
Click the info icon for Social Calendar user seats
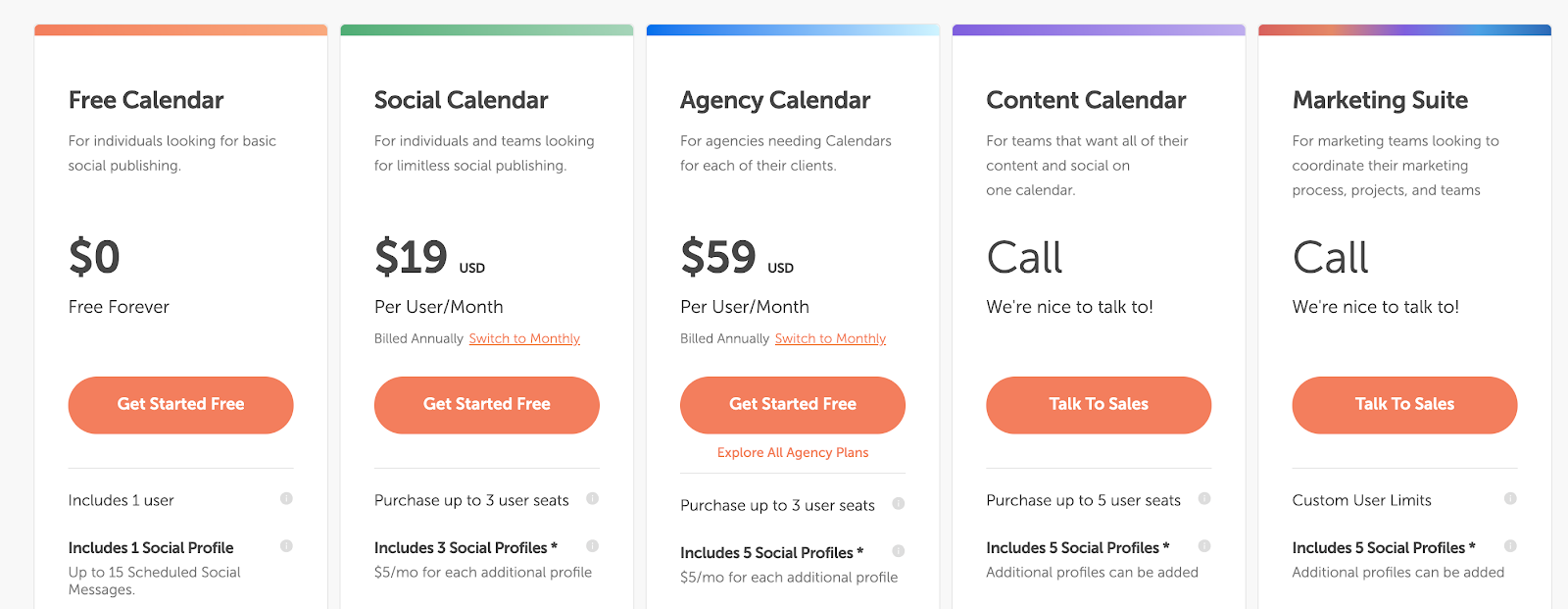[x=593, y=499]
